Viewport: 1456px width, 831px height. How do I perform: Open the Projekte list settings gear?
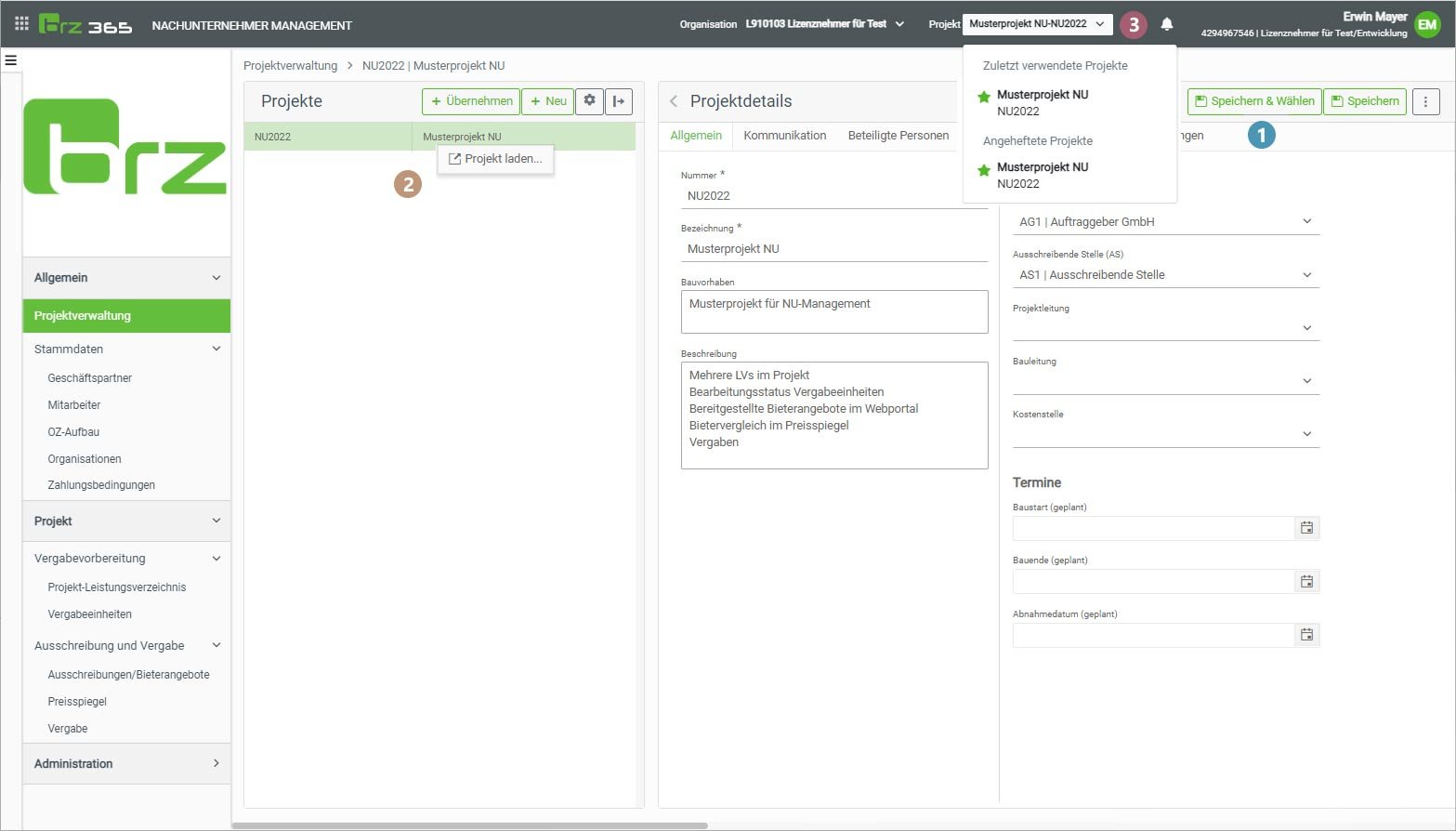(589, 100)
